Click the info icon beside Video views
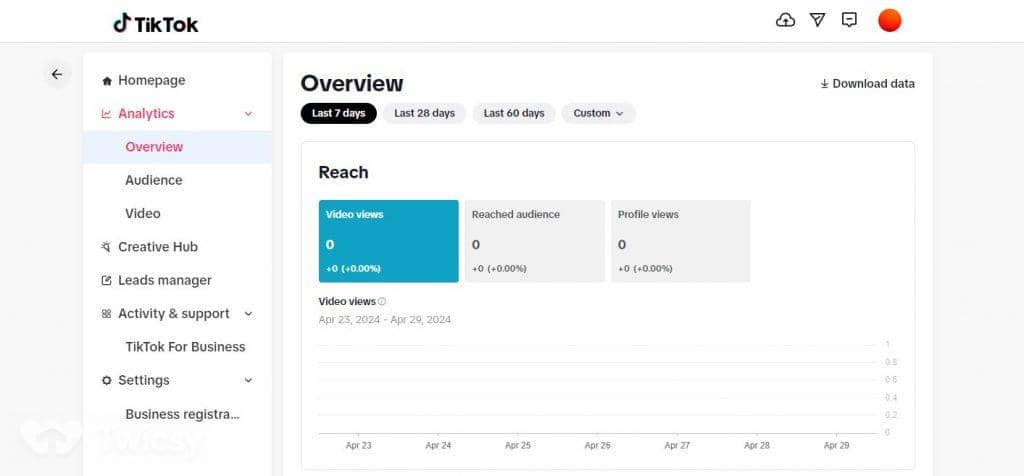The height and width of the screenshot is (476, 1024). (382, 302)
